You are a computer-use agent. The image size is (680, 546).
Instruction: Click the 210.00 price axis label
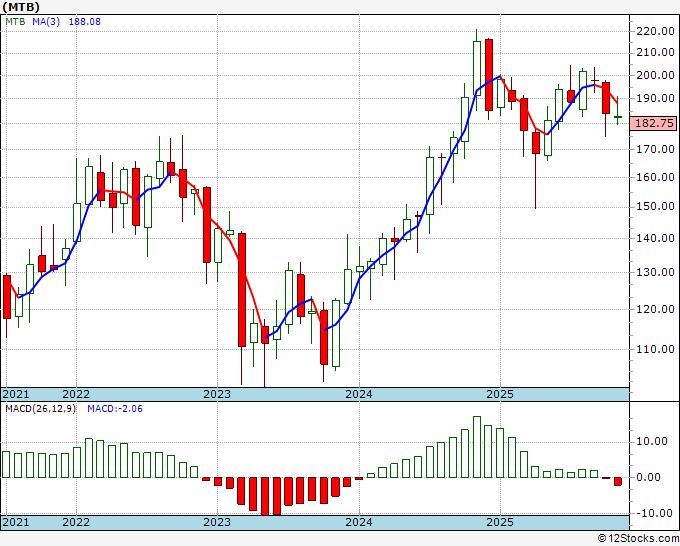click(655, 52)
